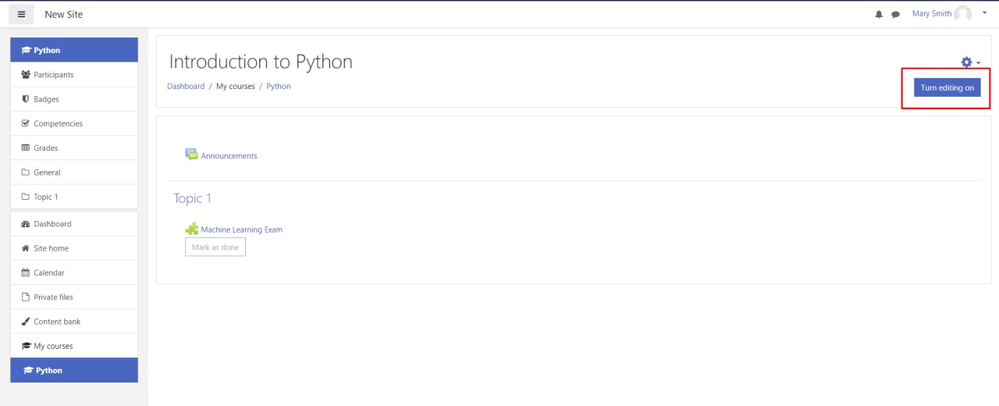
Task: Open Badges in the sidebar
Action: click(74, 99)
